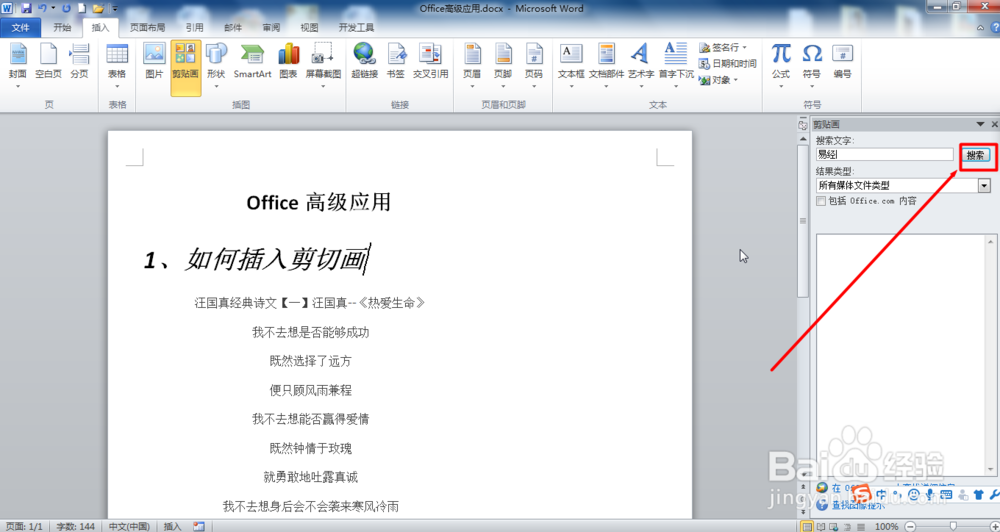This screenshot has width=1000, height=532.
Task: Switch to the Mailings (邮件) tab
Action: [x=233, y=27]
